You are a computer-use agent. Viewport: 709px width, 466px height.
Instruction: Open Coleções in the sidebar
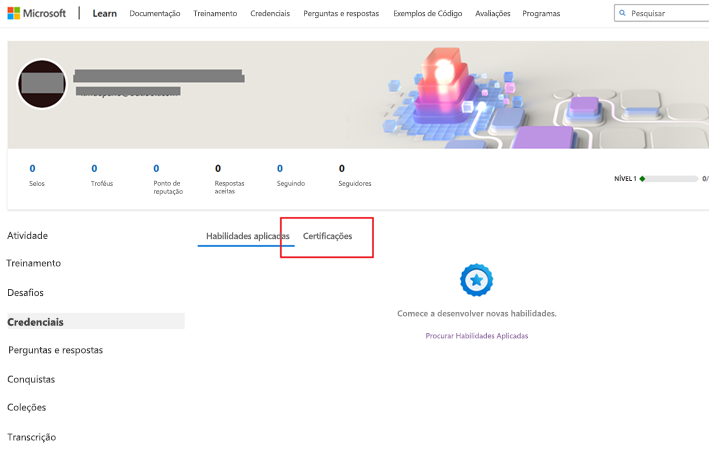pos(26,407)
